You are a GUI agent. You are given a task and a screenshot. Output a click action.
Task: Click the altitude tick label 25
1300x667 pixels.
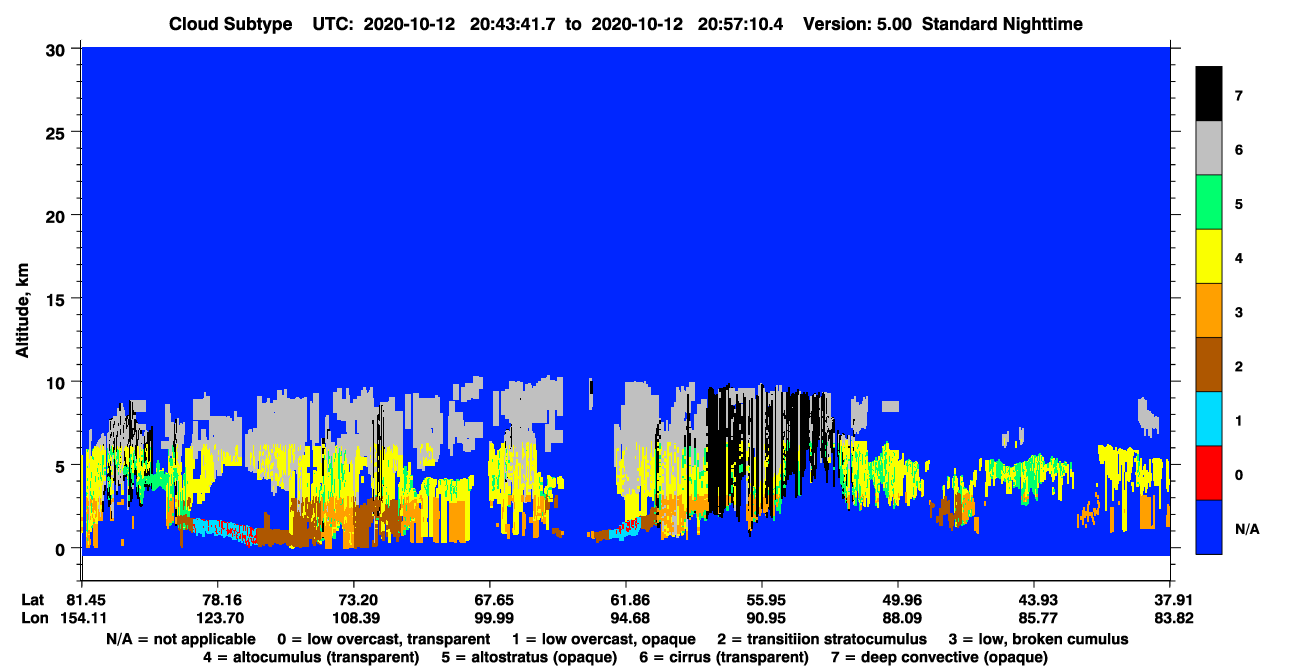[x=58, y=132]
